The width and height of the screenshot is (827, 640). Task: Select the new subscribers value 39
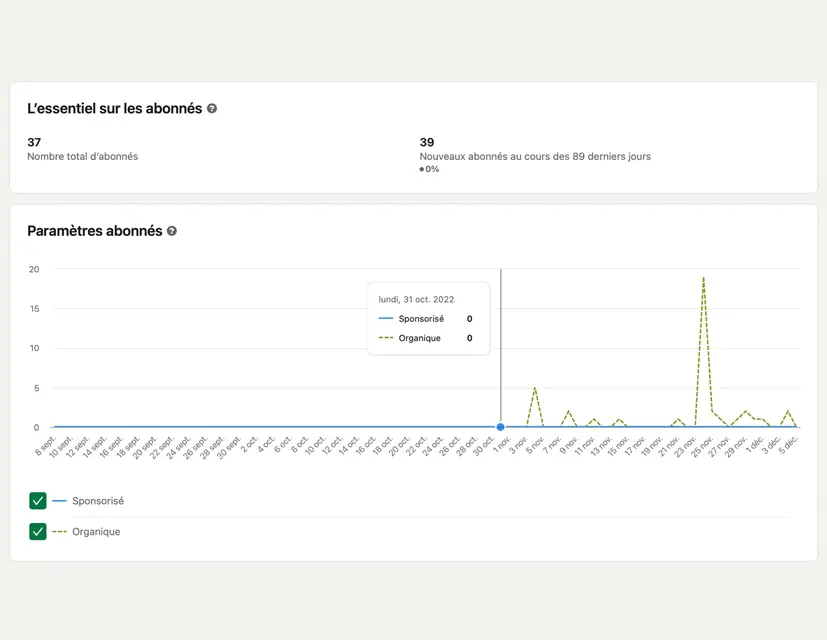tap(427, 142)
